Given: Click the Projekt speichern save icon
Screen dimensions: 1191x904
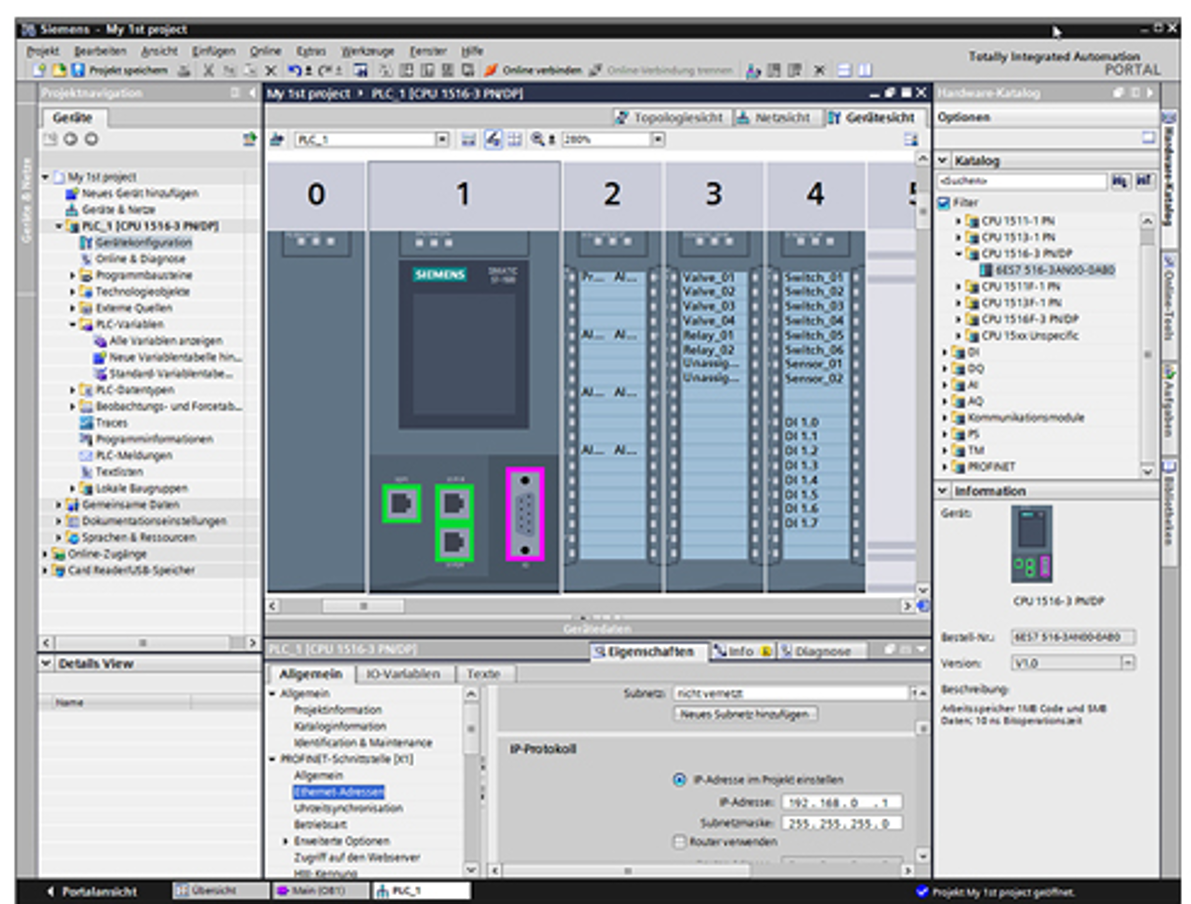Looking at the screenshot, I should (x=77, y=70).
